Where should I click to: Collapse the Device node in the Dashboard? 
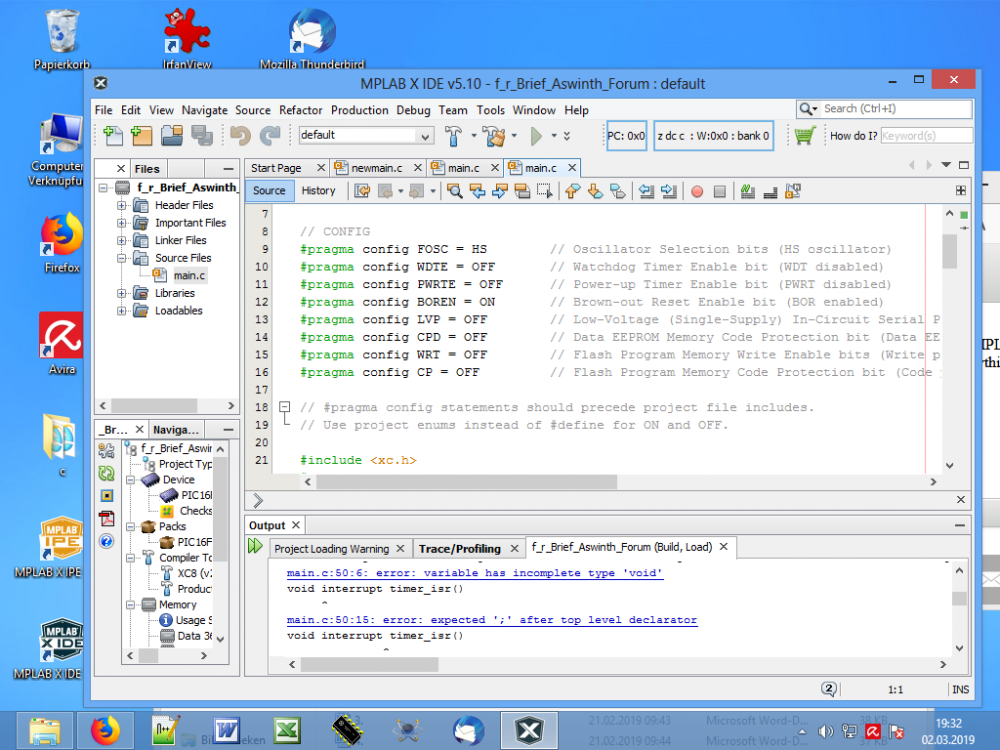pyautogui.click(x=130, y=480)
